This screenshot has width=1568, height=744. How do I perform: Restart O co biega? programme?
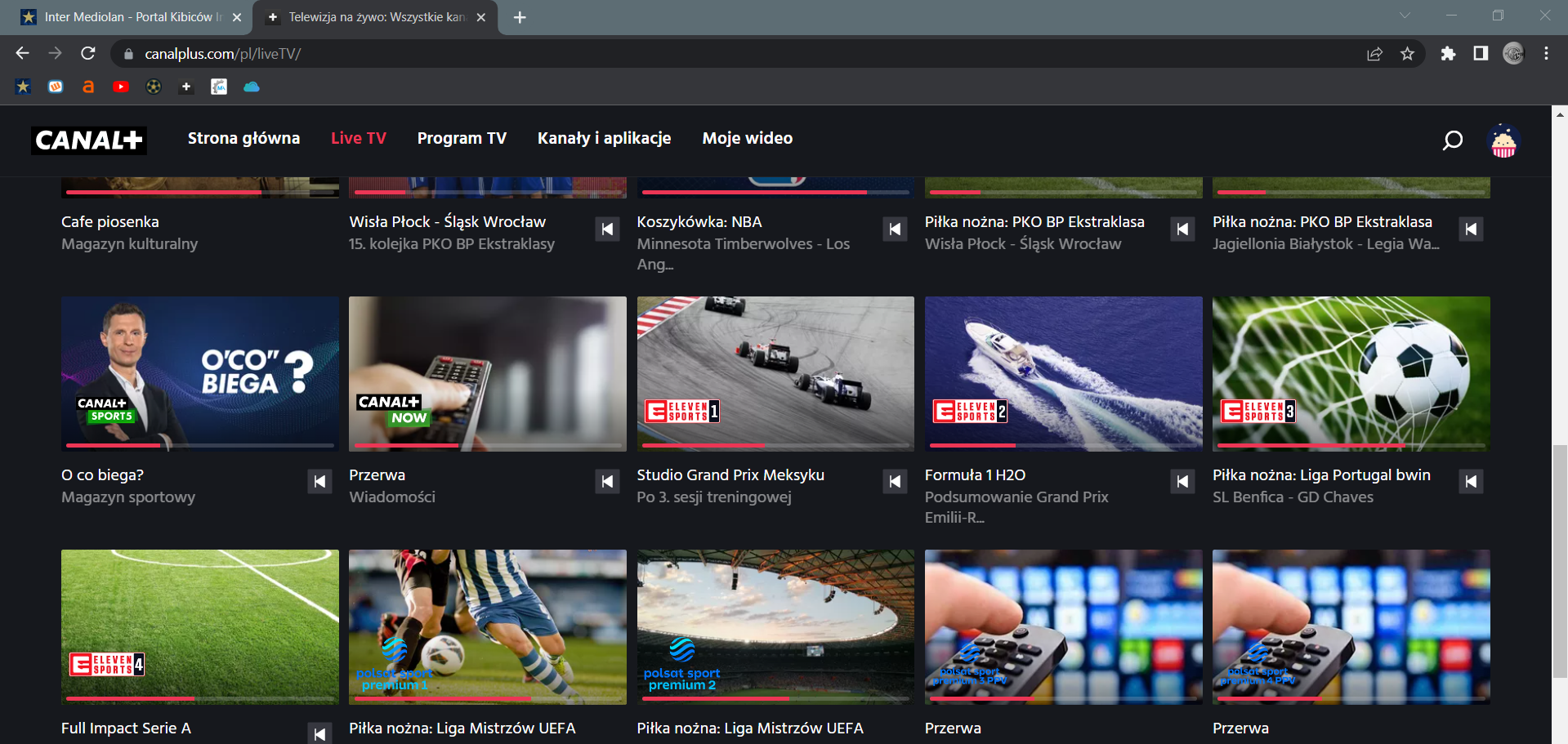tap(319, 482)
